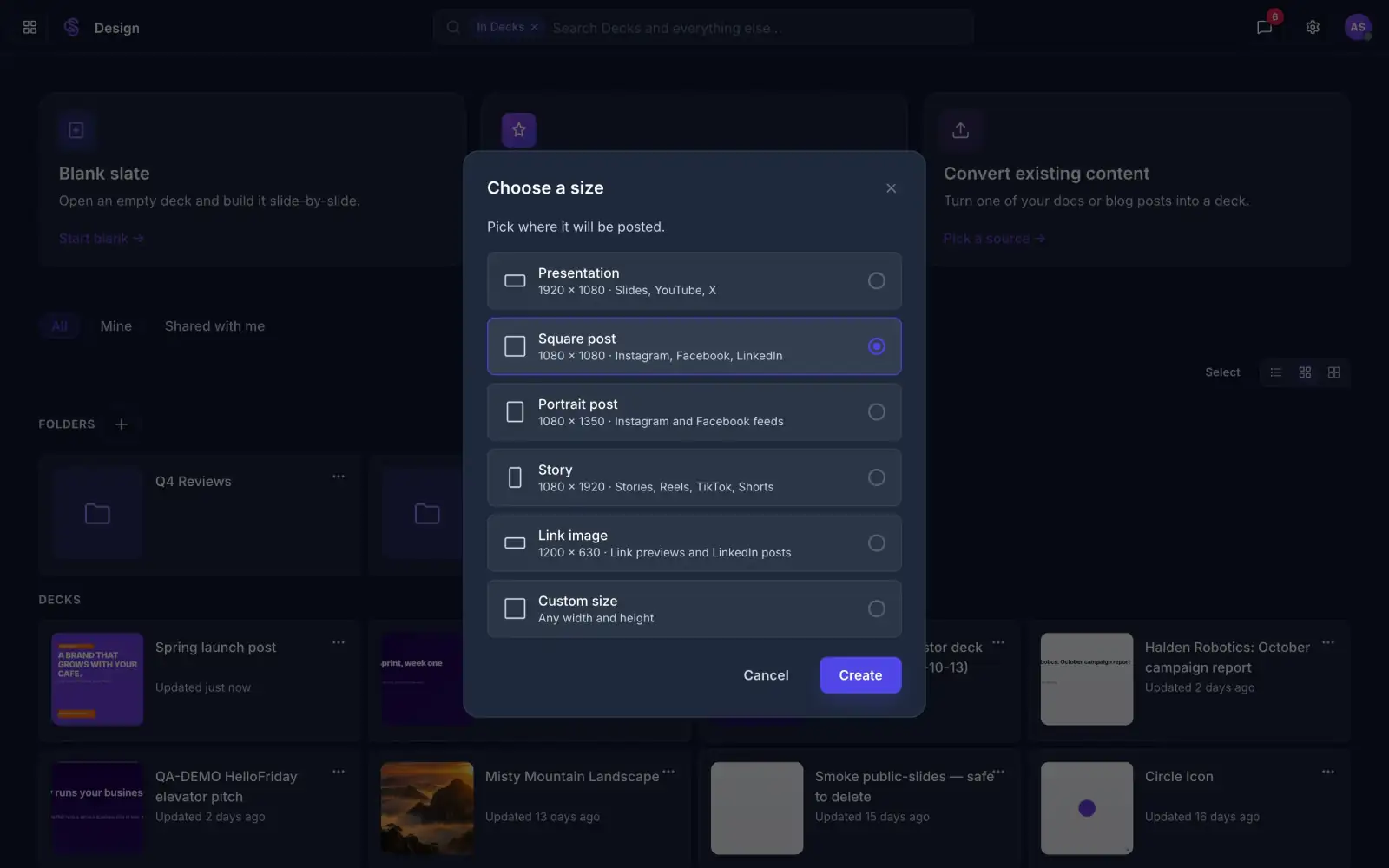Open the Spring launch post thumbnail
The width and height of the screenshot is (1389, 868).
97,679
